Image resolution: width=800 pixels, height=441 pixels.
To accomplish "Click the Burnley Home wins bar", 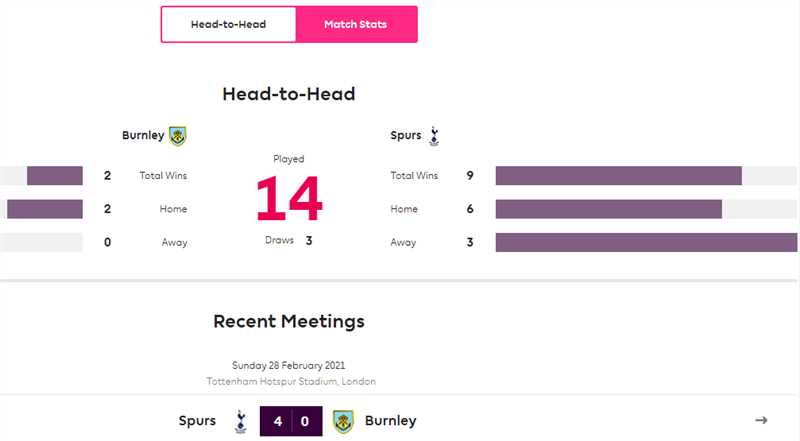I will (44, 209).
